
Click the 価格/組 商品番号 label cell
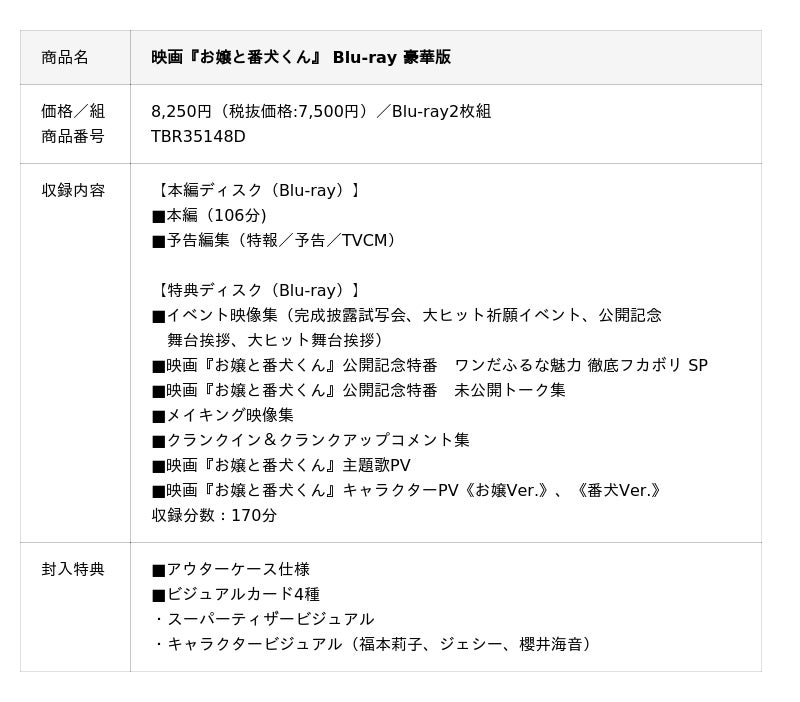coord(73,123)
